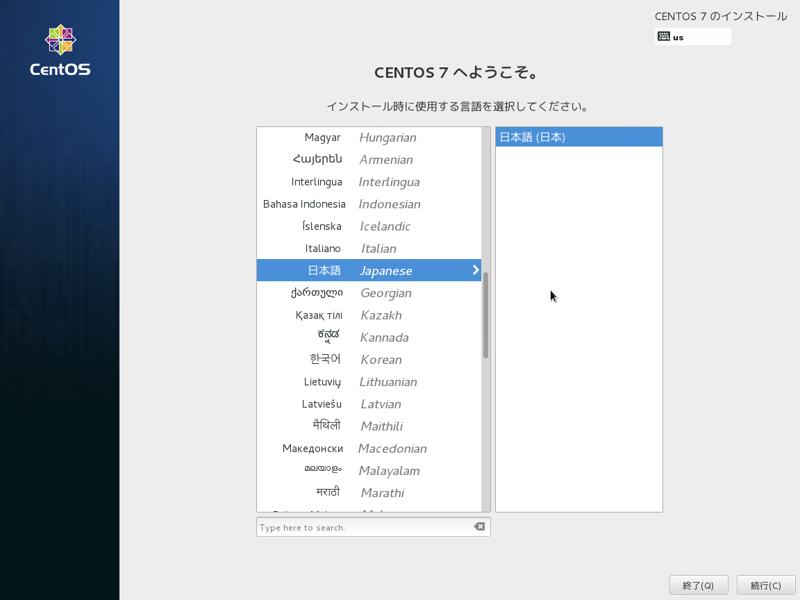Clear the search field with the backspace icon
The image size is (800, 600).
tap(479, 527)
